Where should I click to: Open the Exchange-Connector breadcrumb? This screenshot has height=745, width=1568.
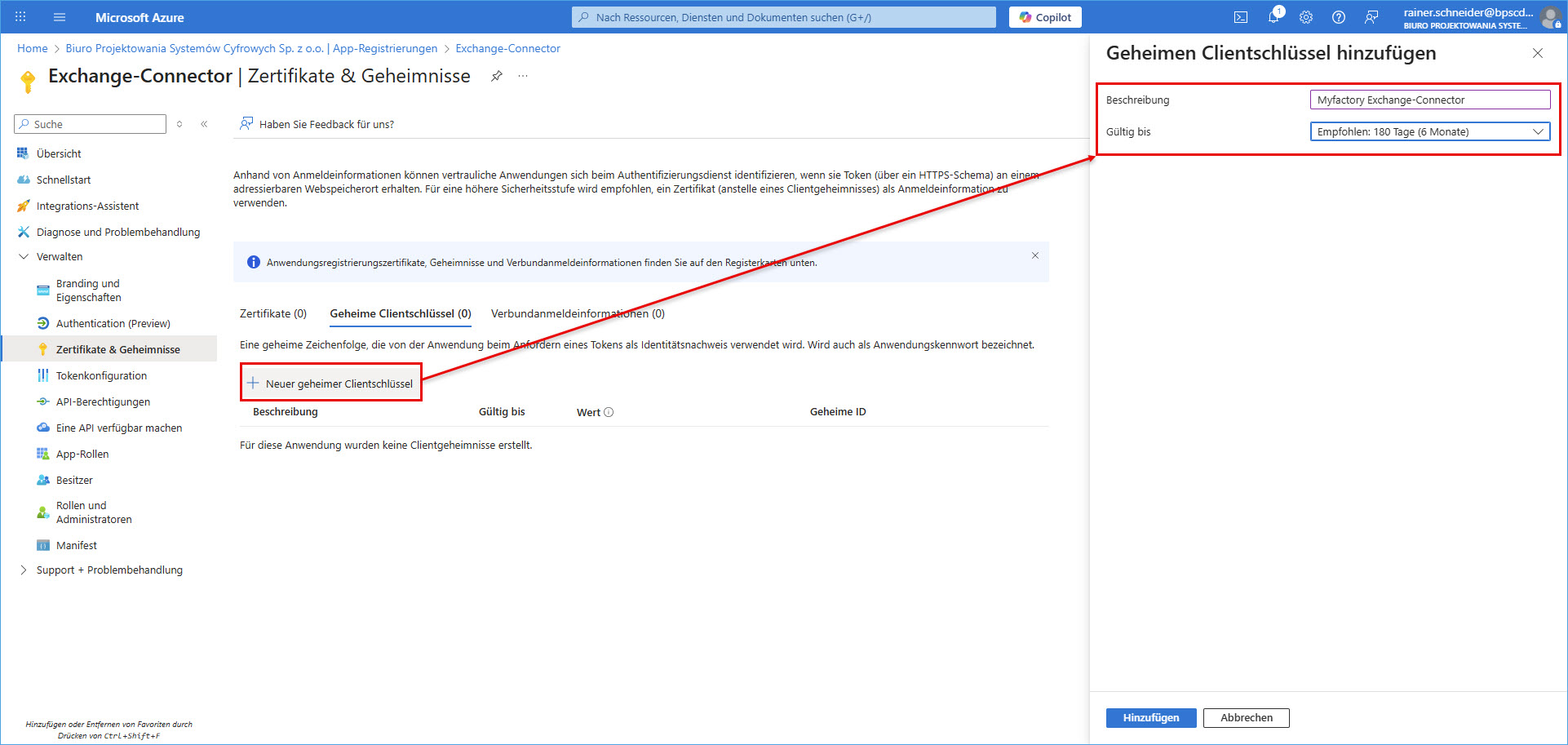coord(508,48)
